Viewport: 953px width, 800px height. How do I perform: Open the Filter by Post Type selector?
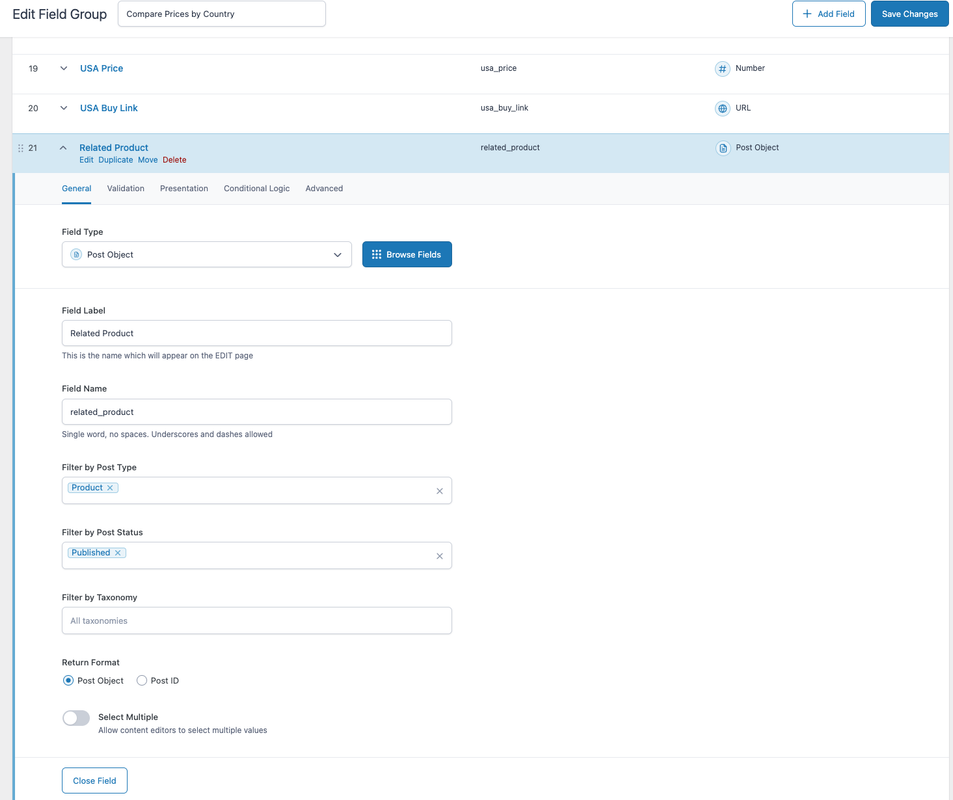pyautogui.click(x=256, y=491)
